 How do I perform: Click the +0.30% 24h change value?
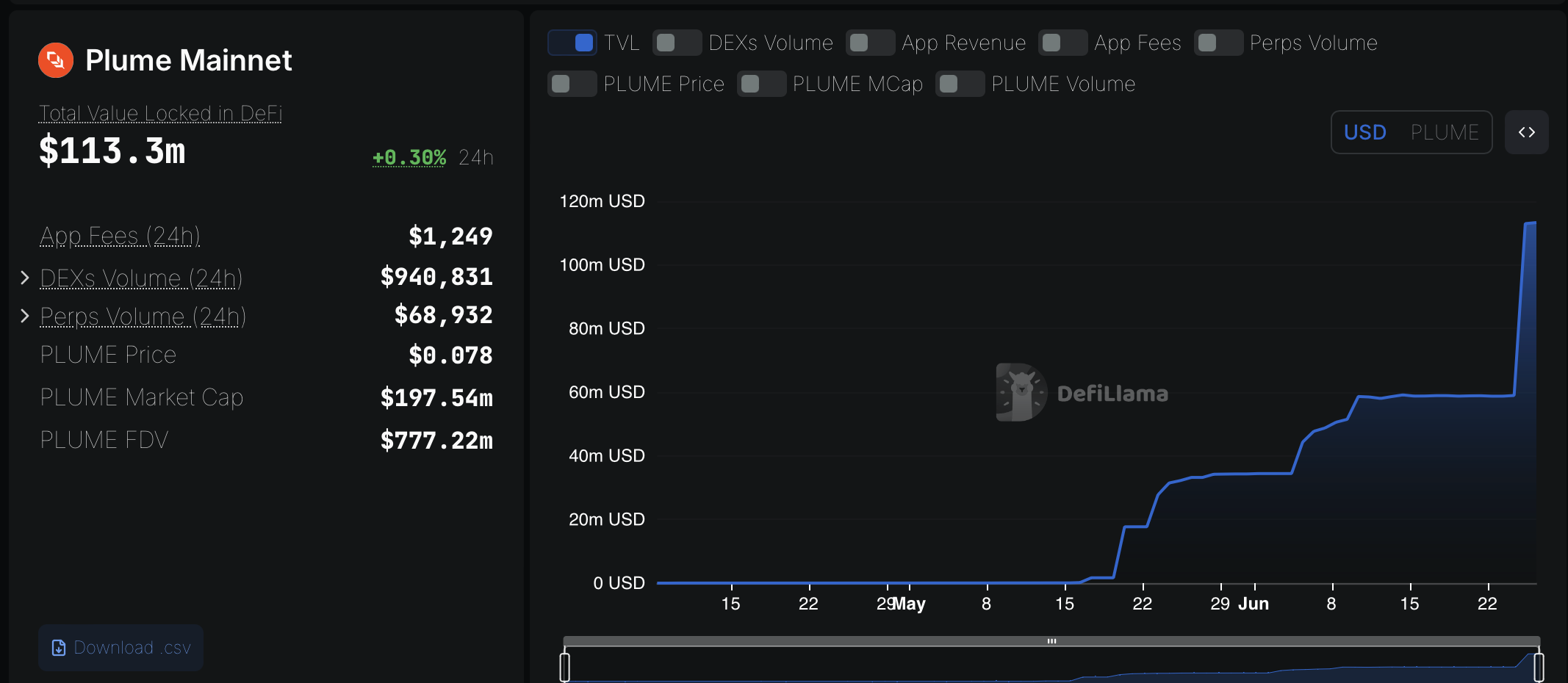coord(409,157)
